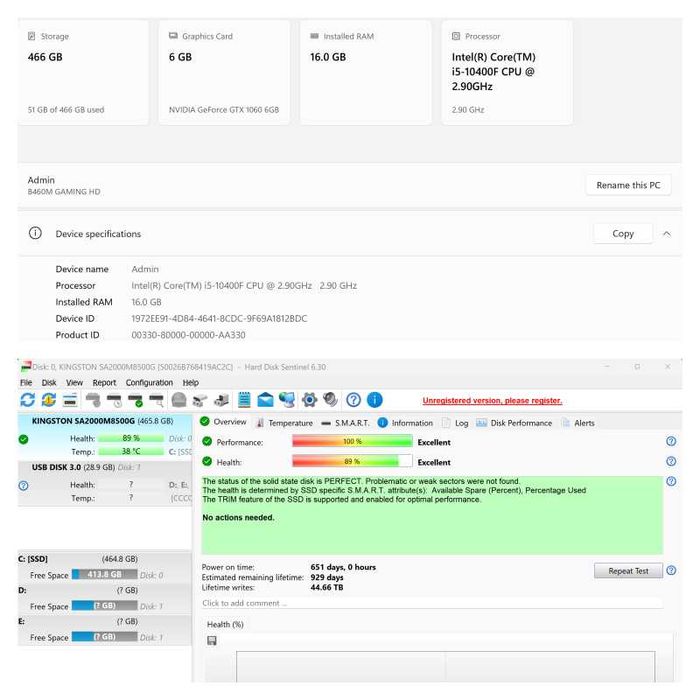Open the gear Configuration toolbar icon

309,400
